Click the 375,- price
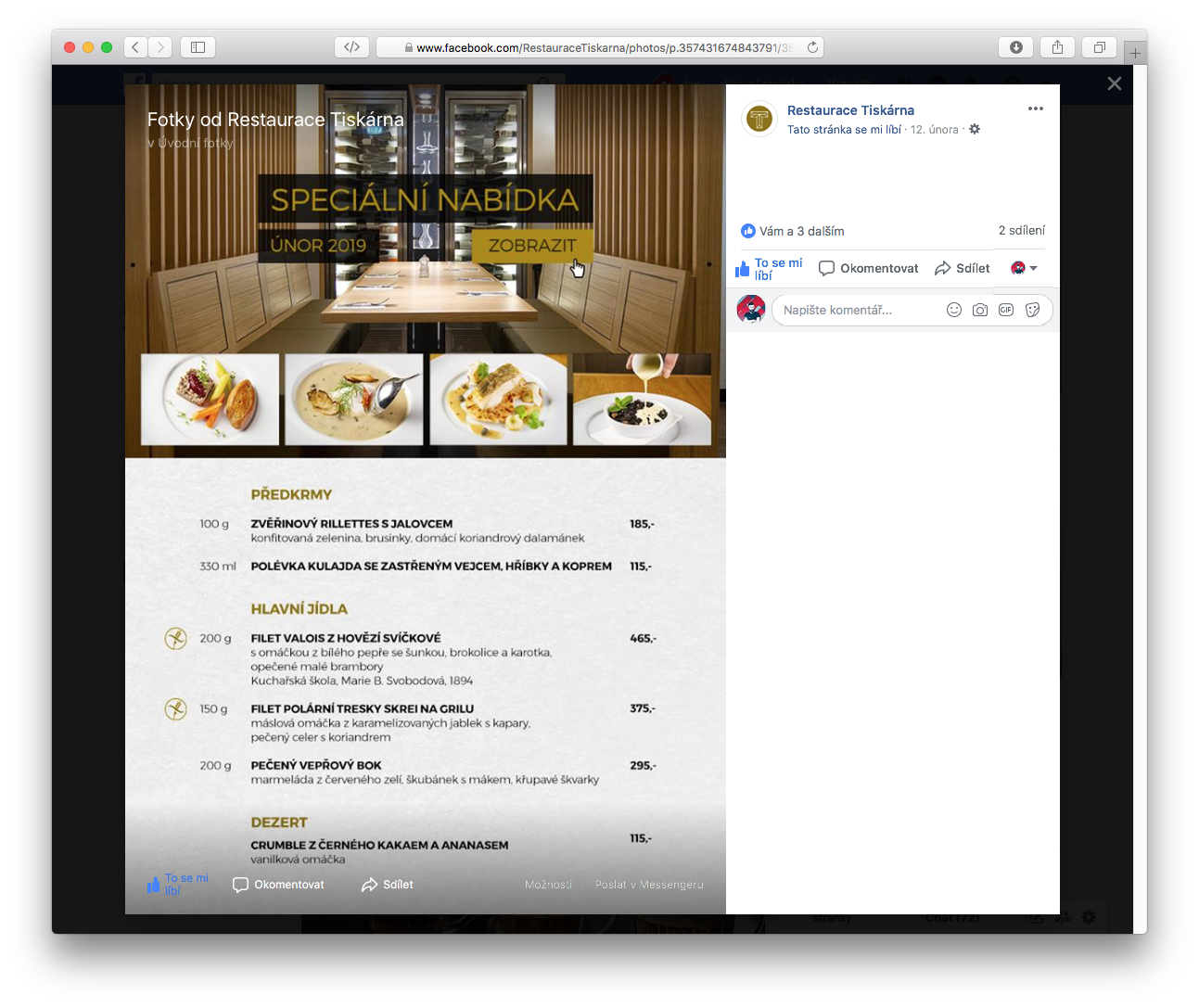 point(643,708)
